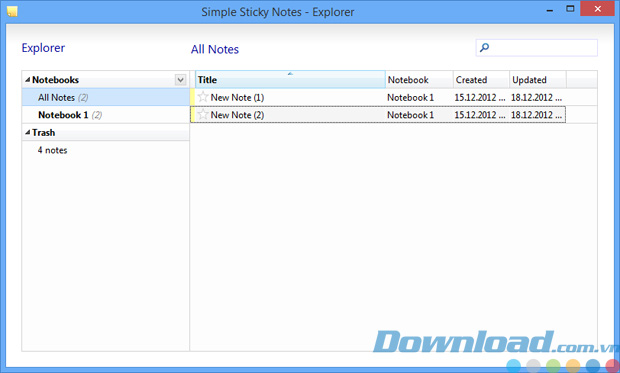
Task: Collapse the Trash tree section
Action: coord(27,133)
